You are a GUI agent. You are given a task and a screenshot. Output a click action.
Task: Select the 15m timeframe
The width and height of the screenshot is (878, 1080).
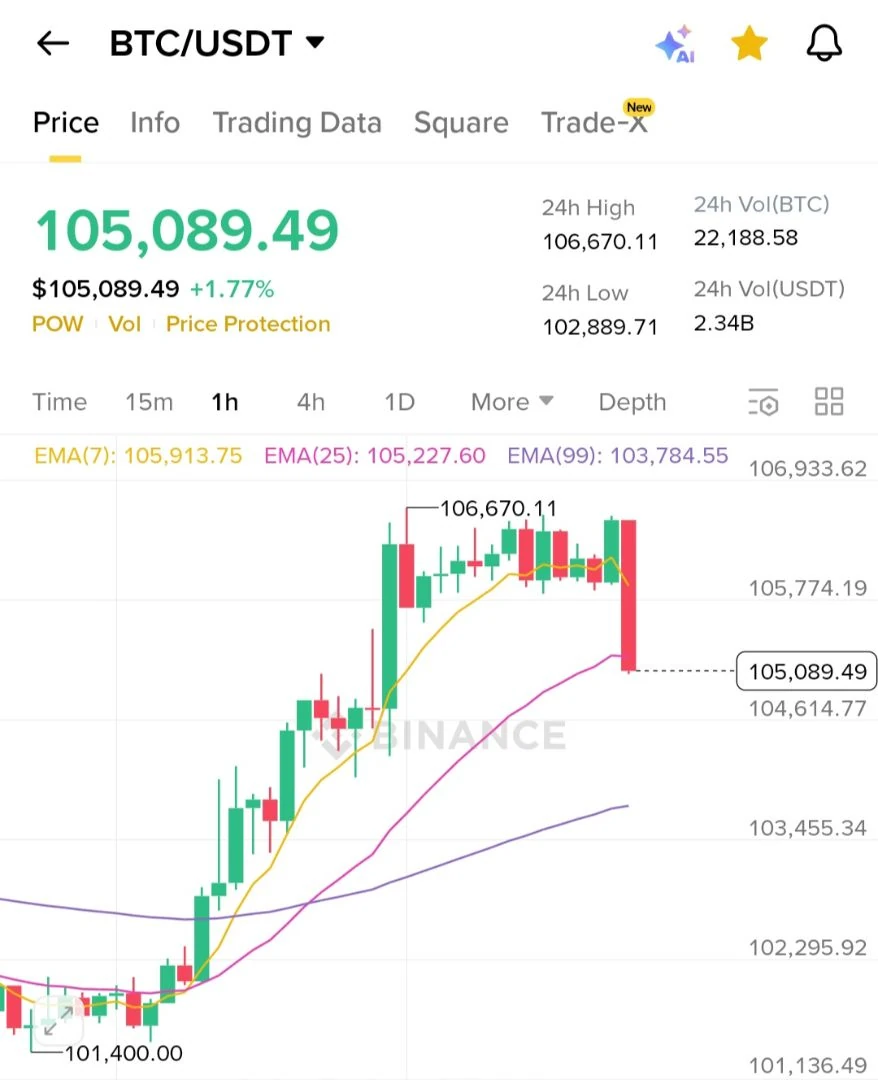coord(149,402)
